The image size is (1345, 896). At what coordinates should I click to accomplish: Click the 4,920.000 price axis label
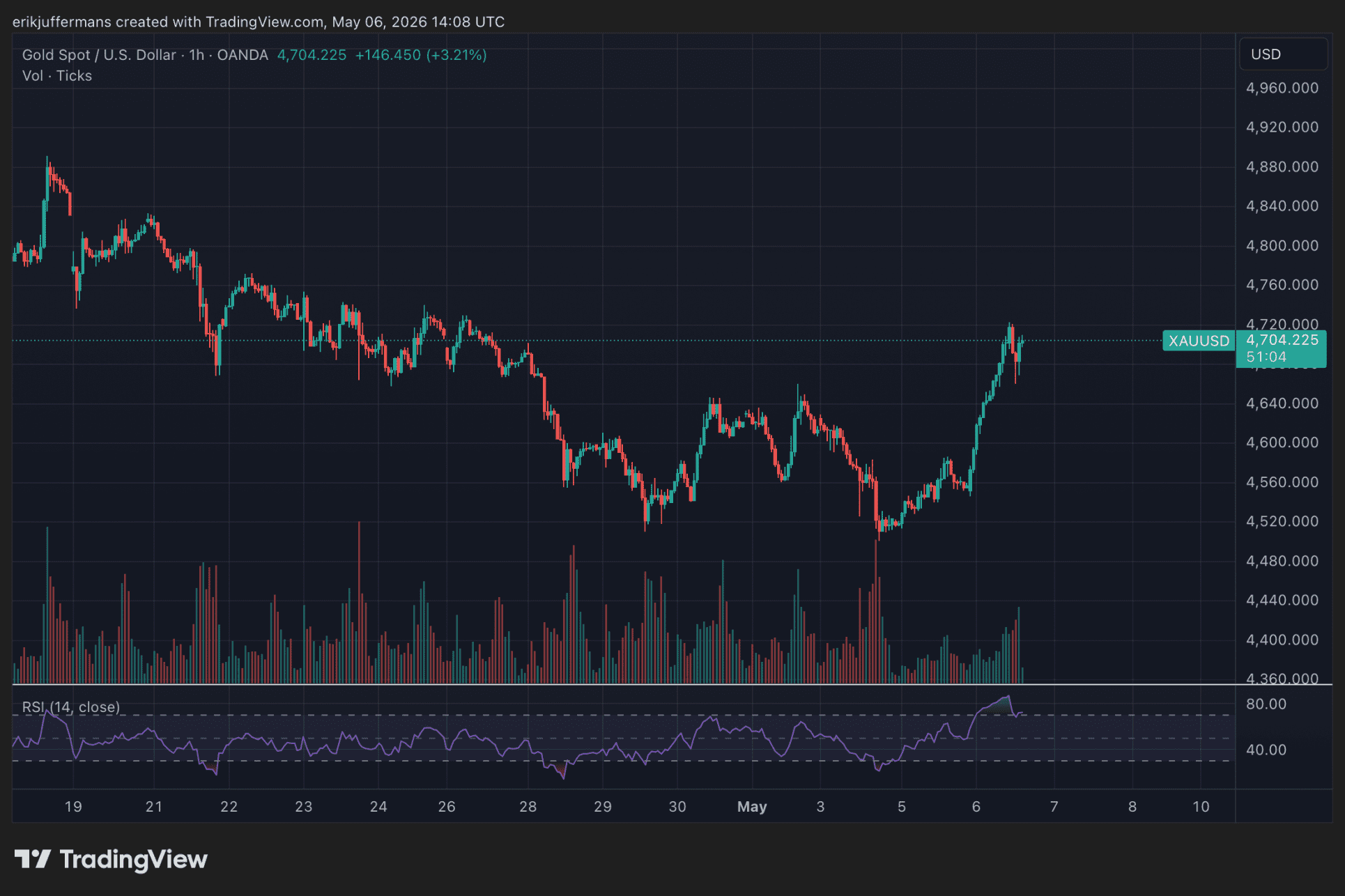tap(1282, 127)
